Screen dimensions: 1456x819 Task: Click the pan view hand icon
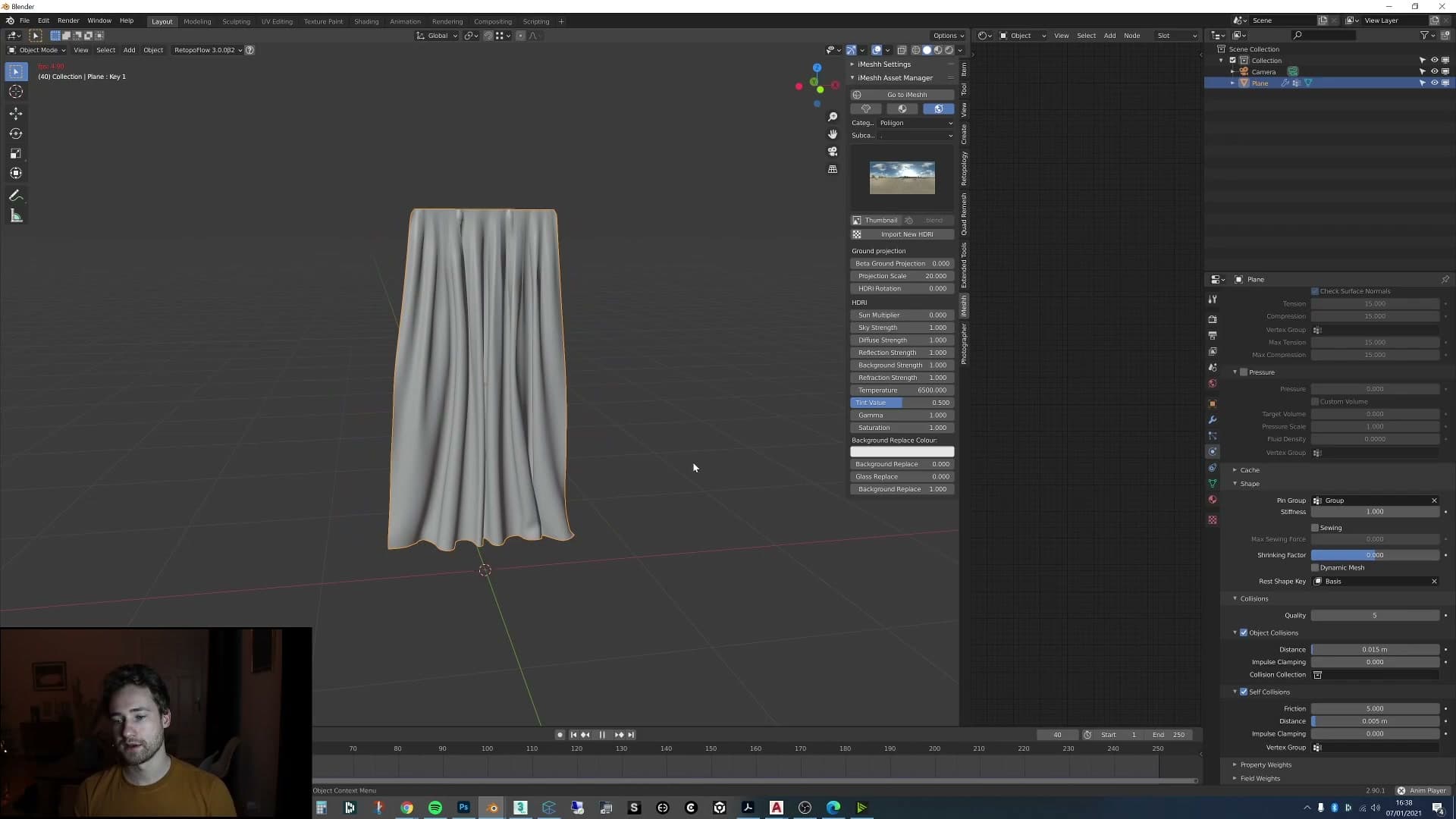[833, 134]
